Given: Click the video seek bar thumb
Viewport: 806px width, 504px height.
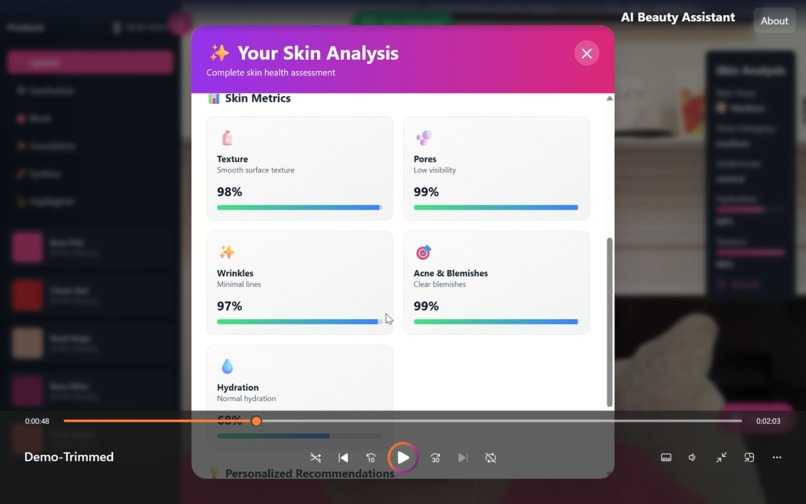Looking at the screenshot, I should coord(256,421).
